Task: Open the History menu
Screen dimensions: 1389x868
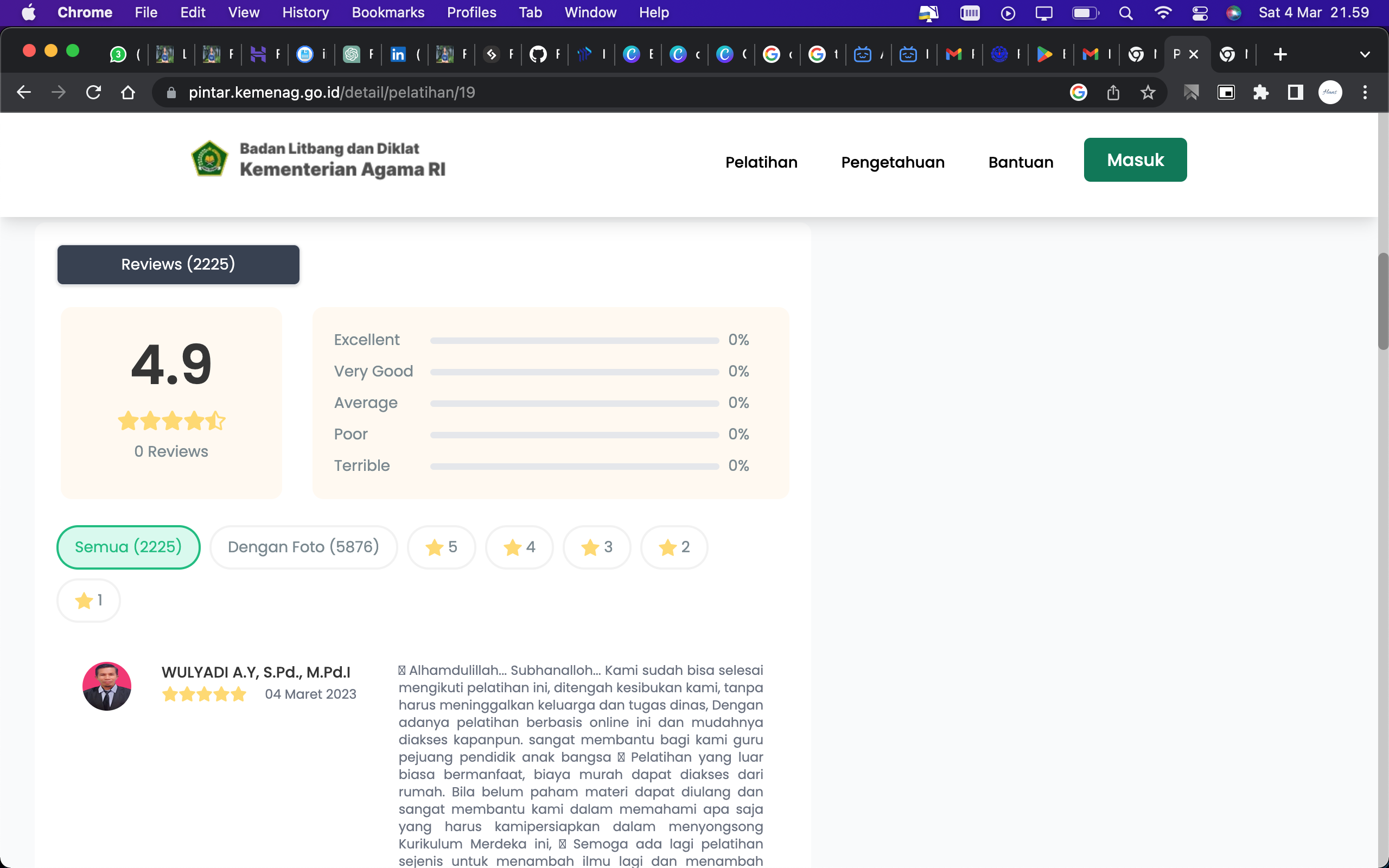Action: coord(305,12)
